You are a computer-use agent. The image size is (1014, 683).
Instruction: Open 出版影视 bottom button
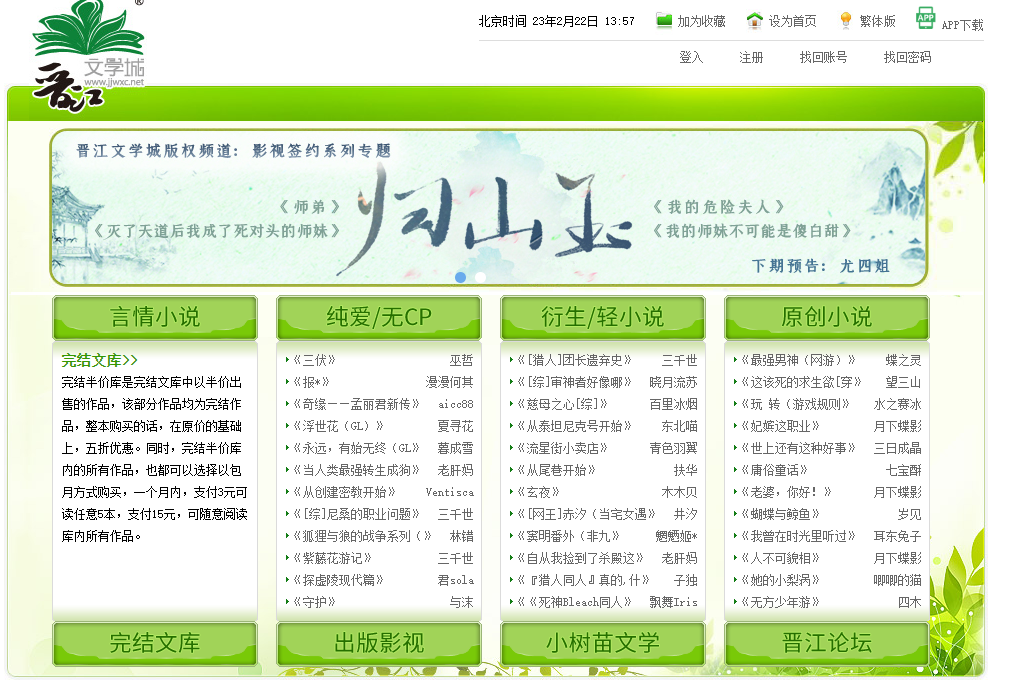coord(379,644)
